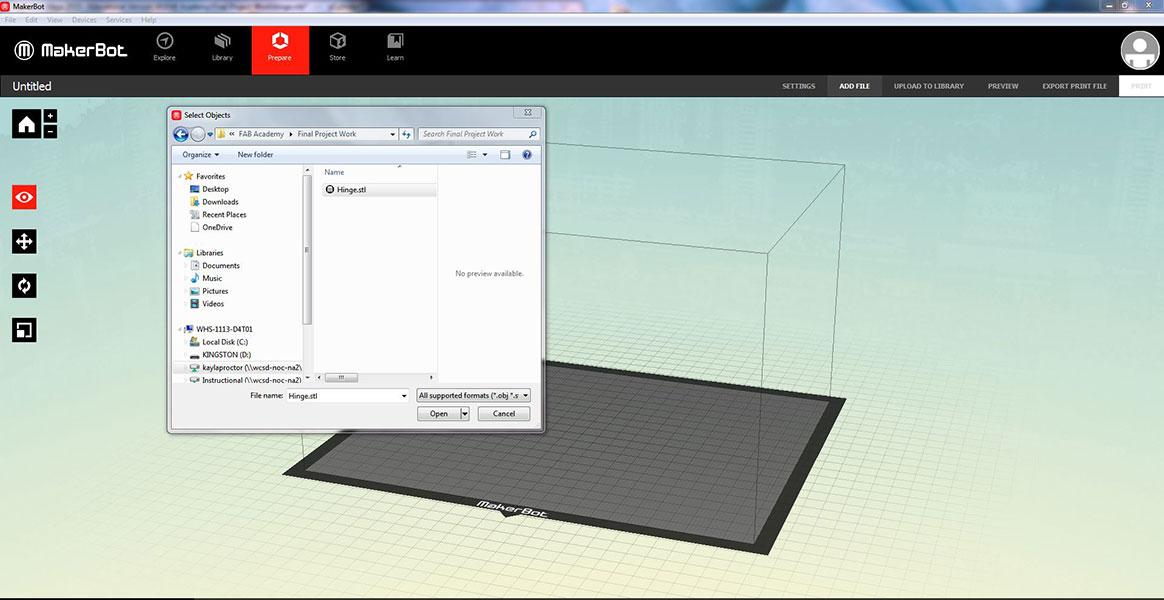Click the Name column header
Screen dimensions: 1164x600
tap(334, 172)
